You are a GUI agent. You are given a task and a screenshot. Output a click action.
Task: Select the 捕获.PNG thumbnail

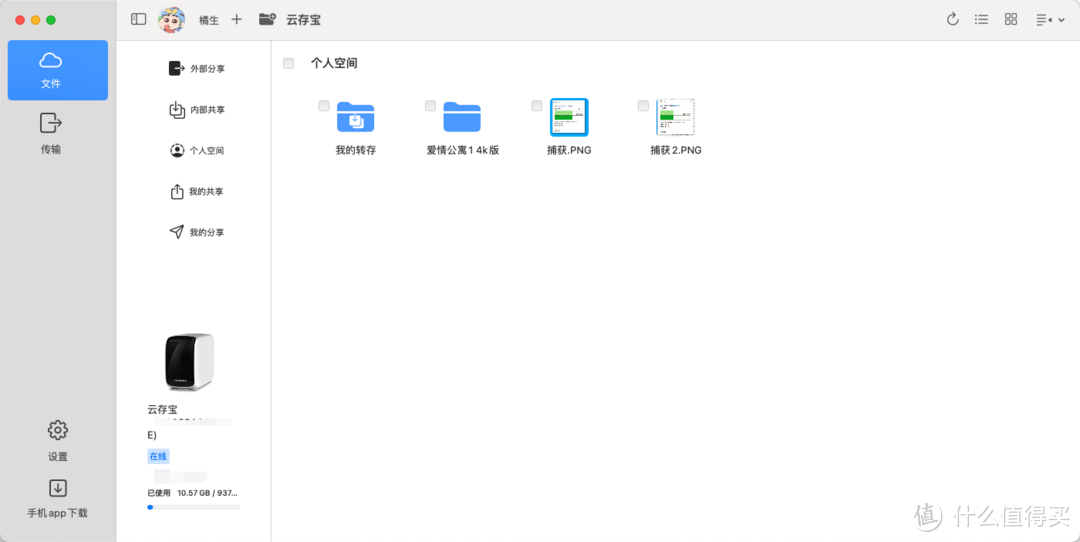(x=569, y=117)
